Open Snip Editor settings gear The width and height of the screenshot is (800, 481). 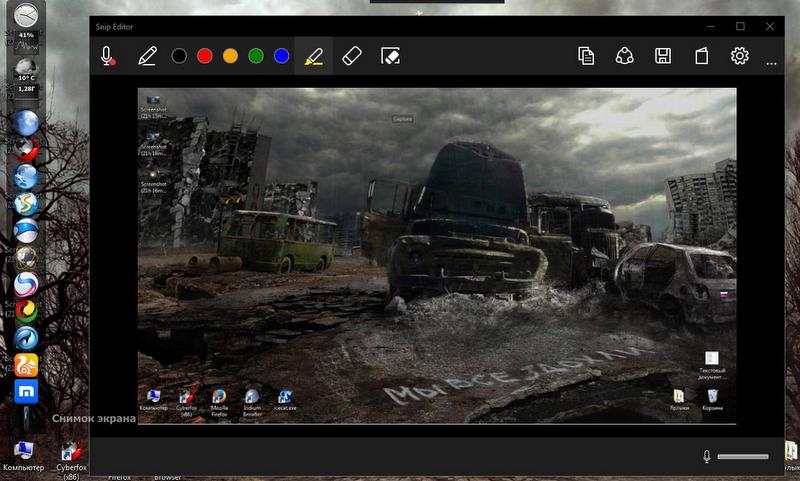pyautogui.click(x=739, y=56)
